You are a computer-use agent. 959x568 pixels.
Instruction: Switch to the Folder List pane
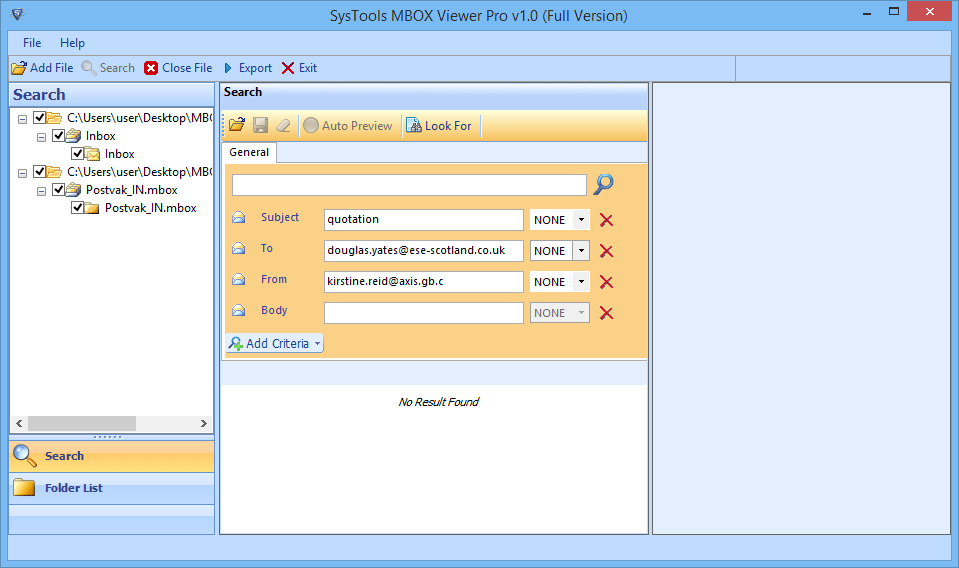[111, 488]
